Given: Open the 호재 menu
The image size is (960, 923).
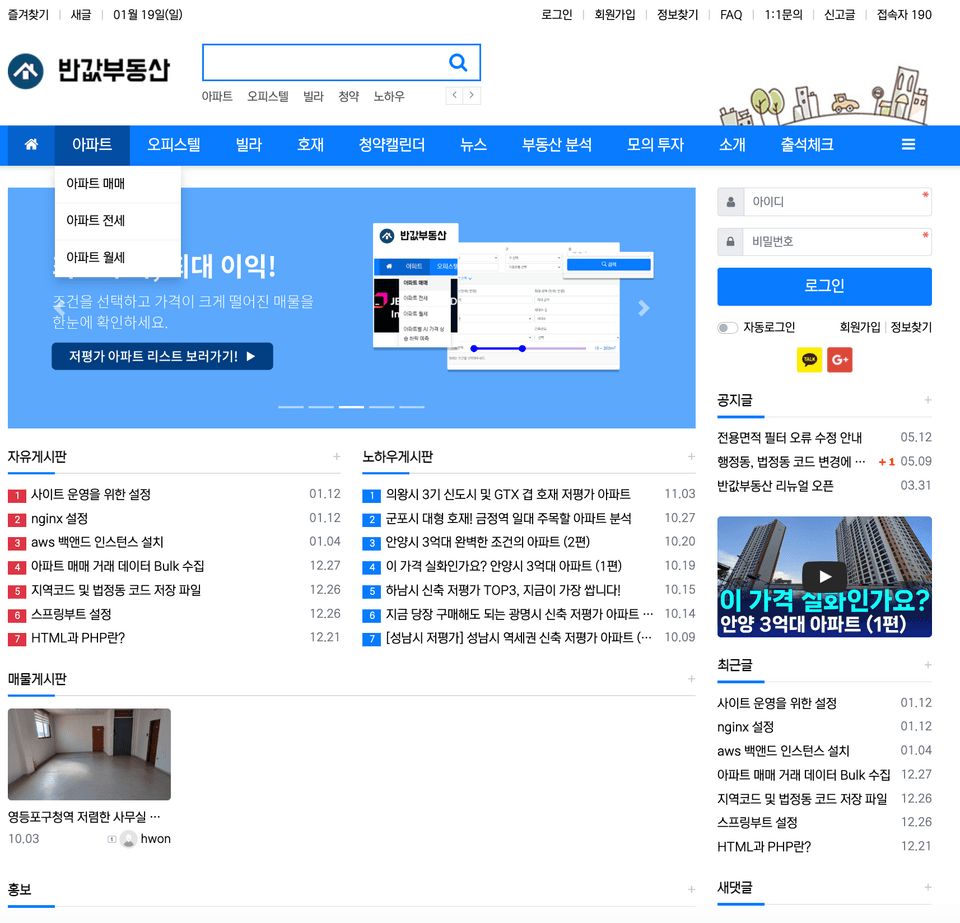Looking at the screenshot, I should pyautogui.click(x=310, y=144).
